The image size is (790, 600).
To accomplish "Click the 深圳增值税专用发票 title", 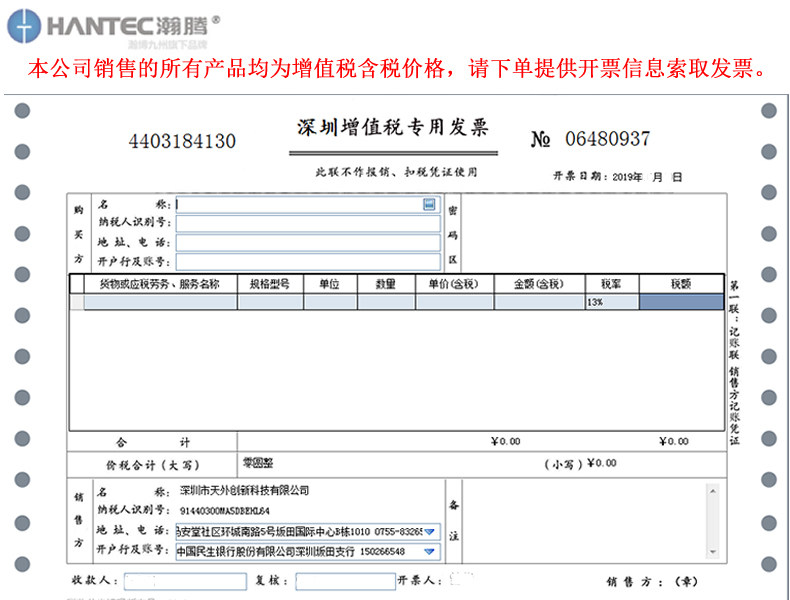I will (x=392, y=127).
